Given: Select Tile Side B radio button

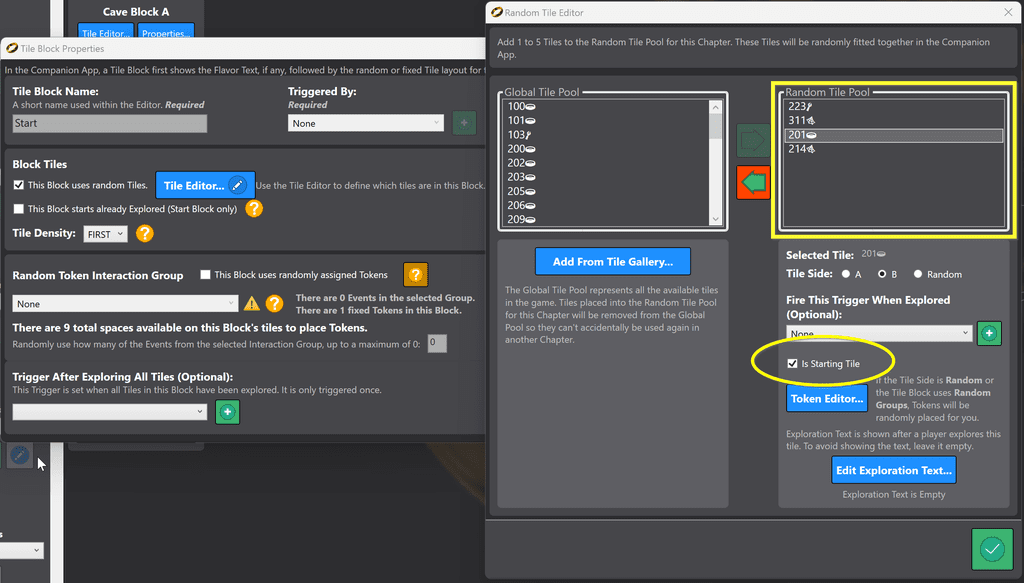Looking at the screenshot, I should click(882, 274).
